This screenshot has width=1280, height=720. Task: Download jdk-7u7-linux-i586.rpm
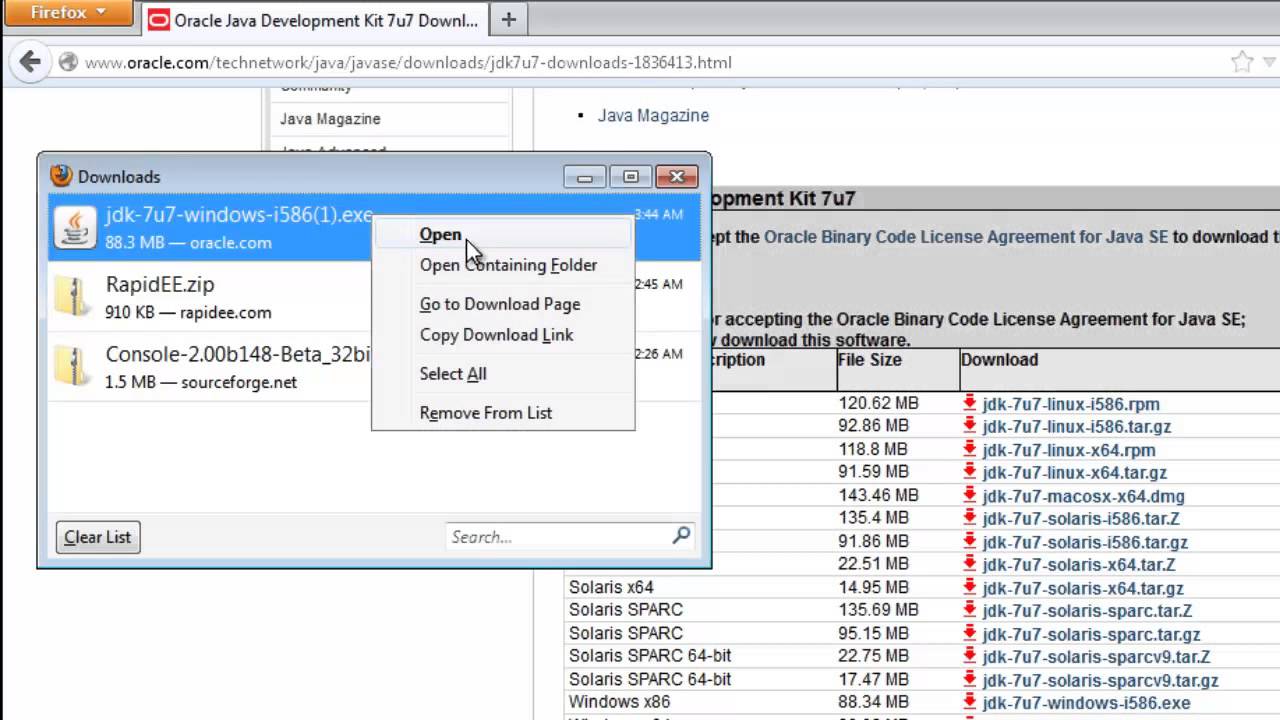click(1070, 404)
